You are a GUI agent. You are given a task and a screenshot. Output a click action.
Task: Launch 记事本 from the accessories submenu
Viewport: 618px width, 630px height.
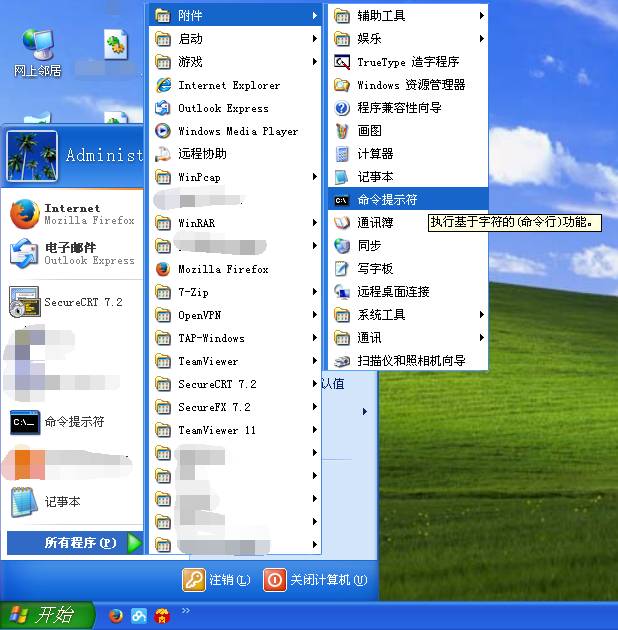tap(408, 177)
